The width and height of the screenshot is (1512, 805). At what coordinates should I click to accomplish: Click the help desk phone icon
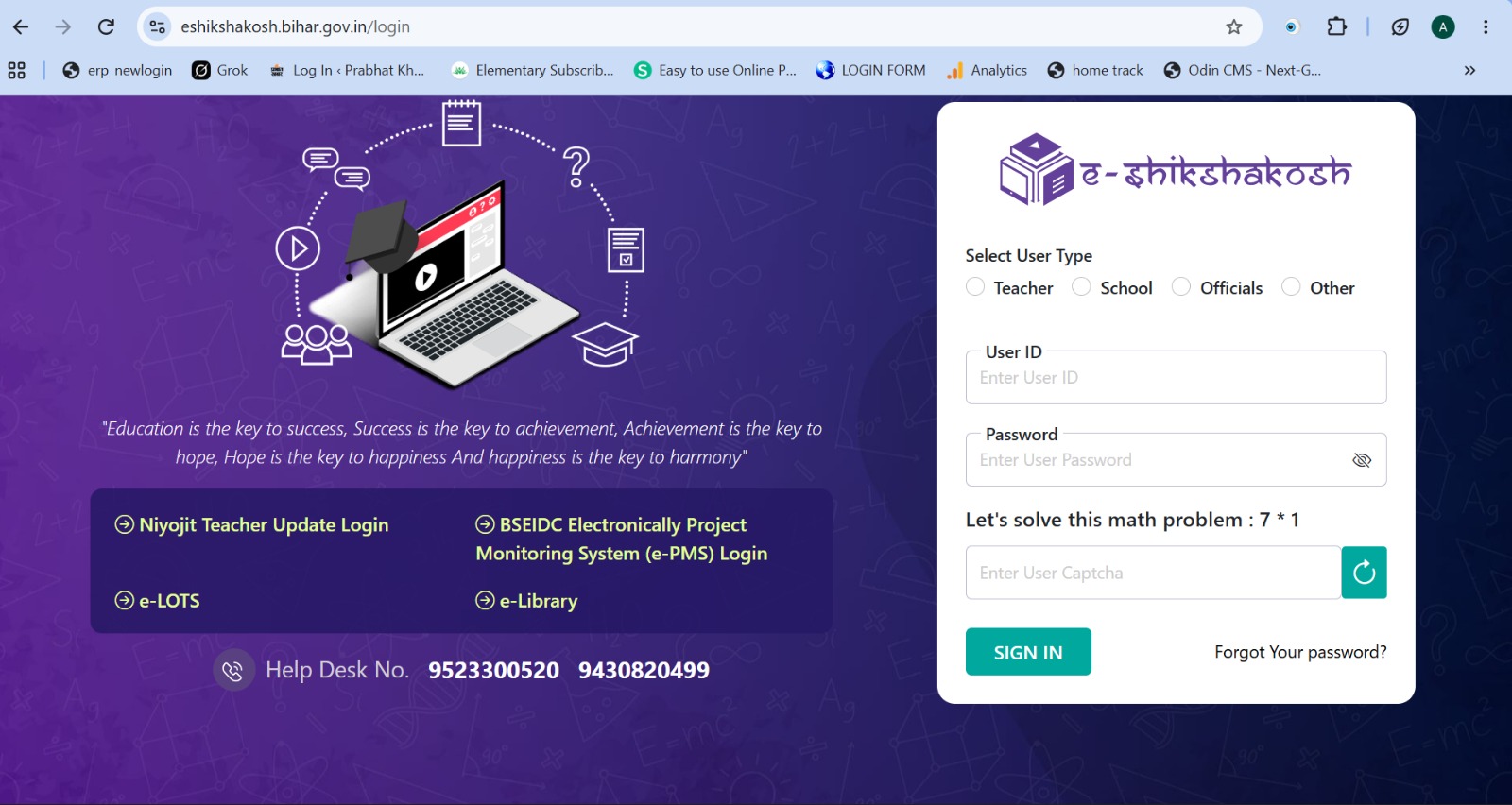pos(233,671)
